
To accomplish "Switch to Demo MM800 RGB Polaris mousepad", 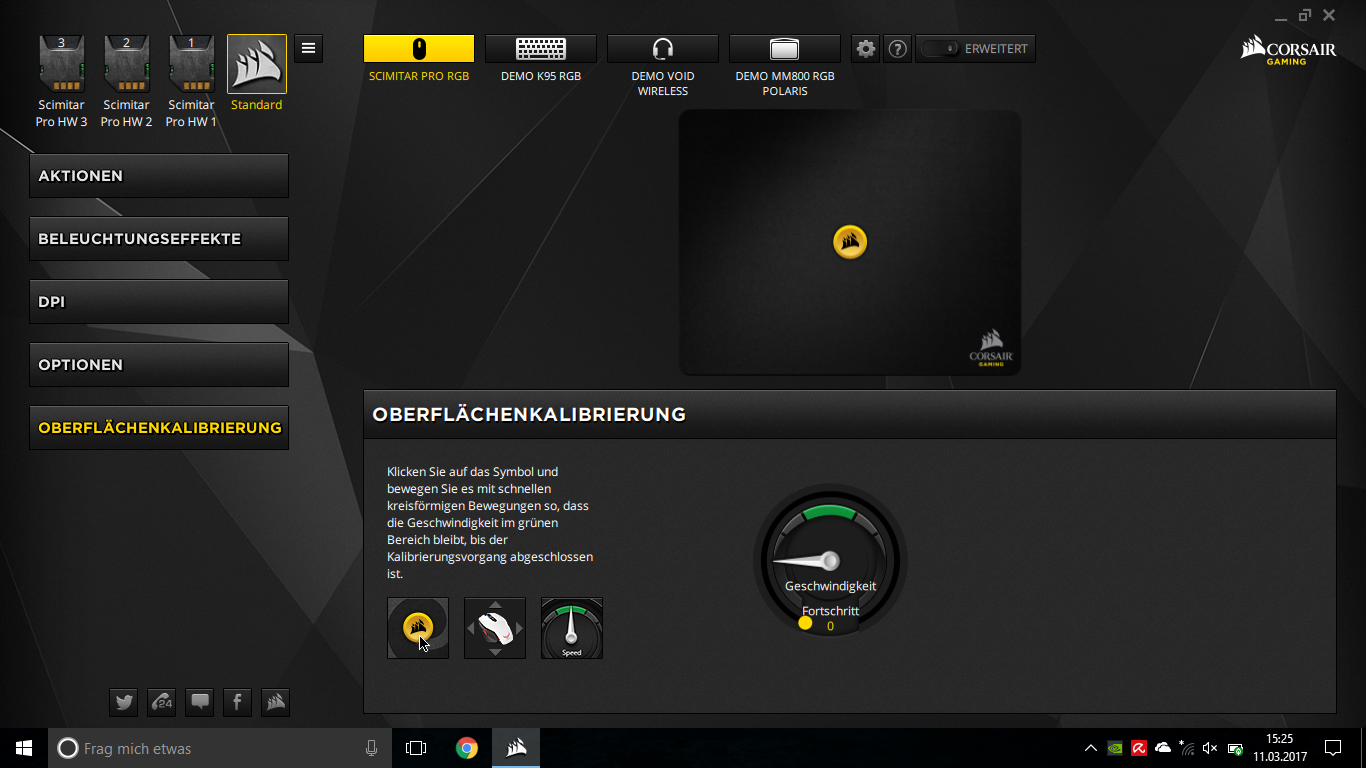I will click(785, 49).
